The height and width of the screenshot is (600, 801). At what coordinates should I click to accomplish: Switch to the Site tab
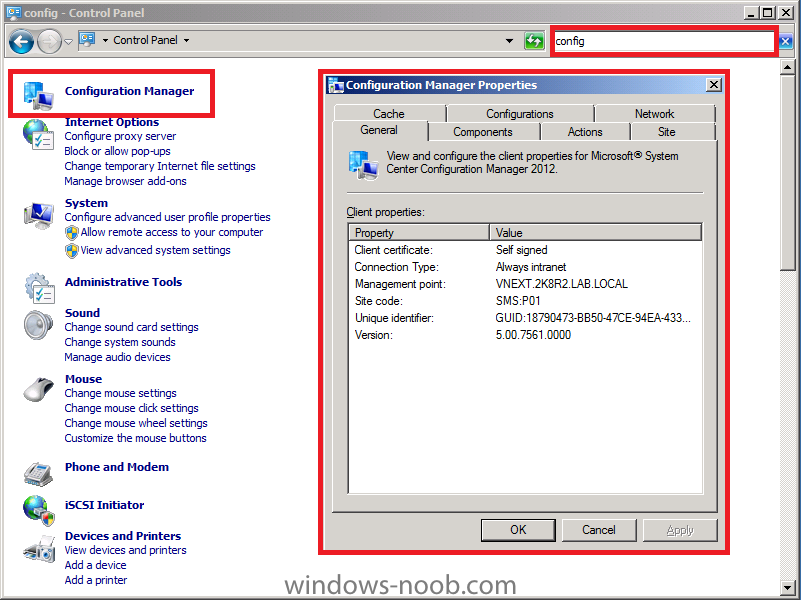tap(667, 132)
